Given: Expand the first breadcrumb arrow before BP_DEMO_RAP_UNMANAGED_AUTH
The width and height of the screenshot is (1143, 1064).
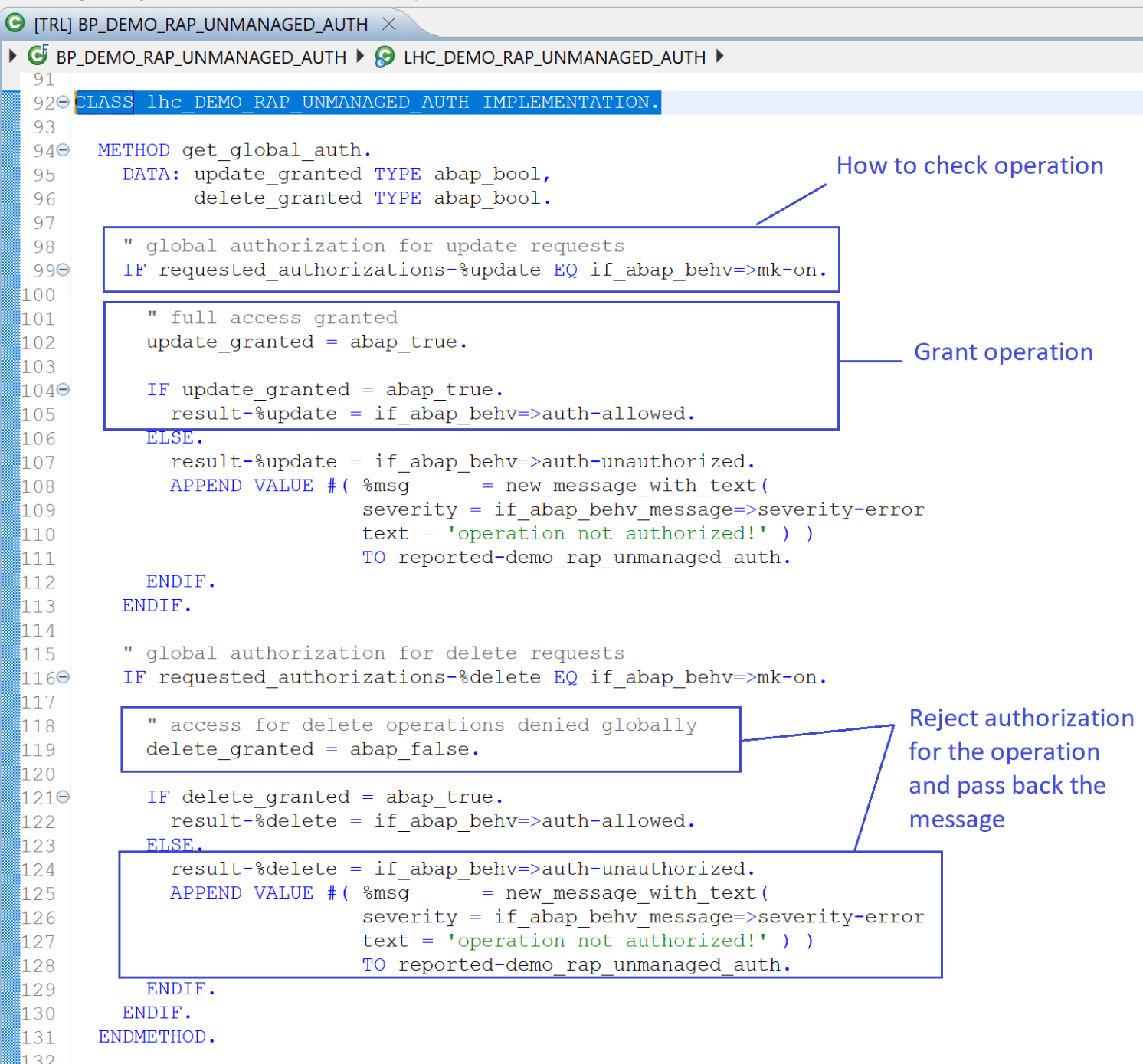Looking at the screenshot, I should [12, 56].
